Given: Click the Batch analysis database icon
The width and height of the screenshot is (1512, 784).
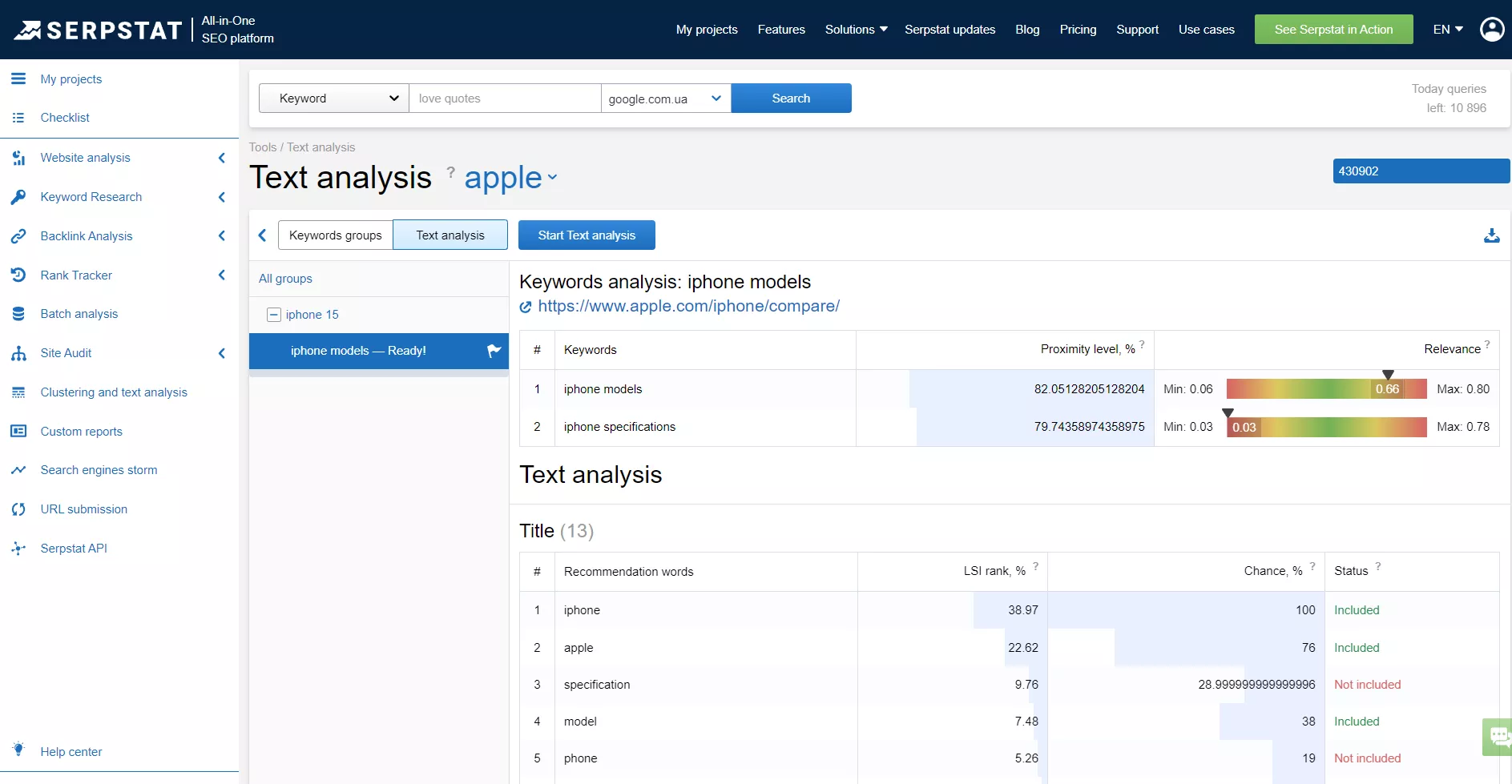Looking at the screenshot, I should pos(18,314).
